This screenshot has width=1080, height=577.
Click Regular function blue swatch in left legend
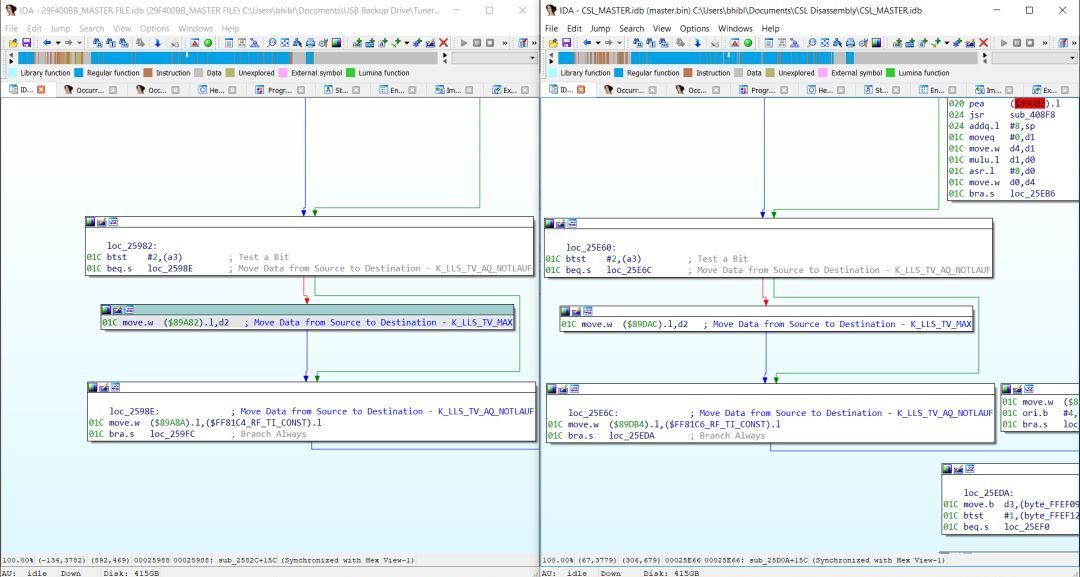click(79, 72)
